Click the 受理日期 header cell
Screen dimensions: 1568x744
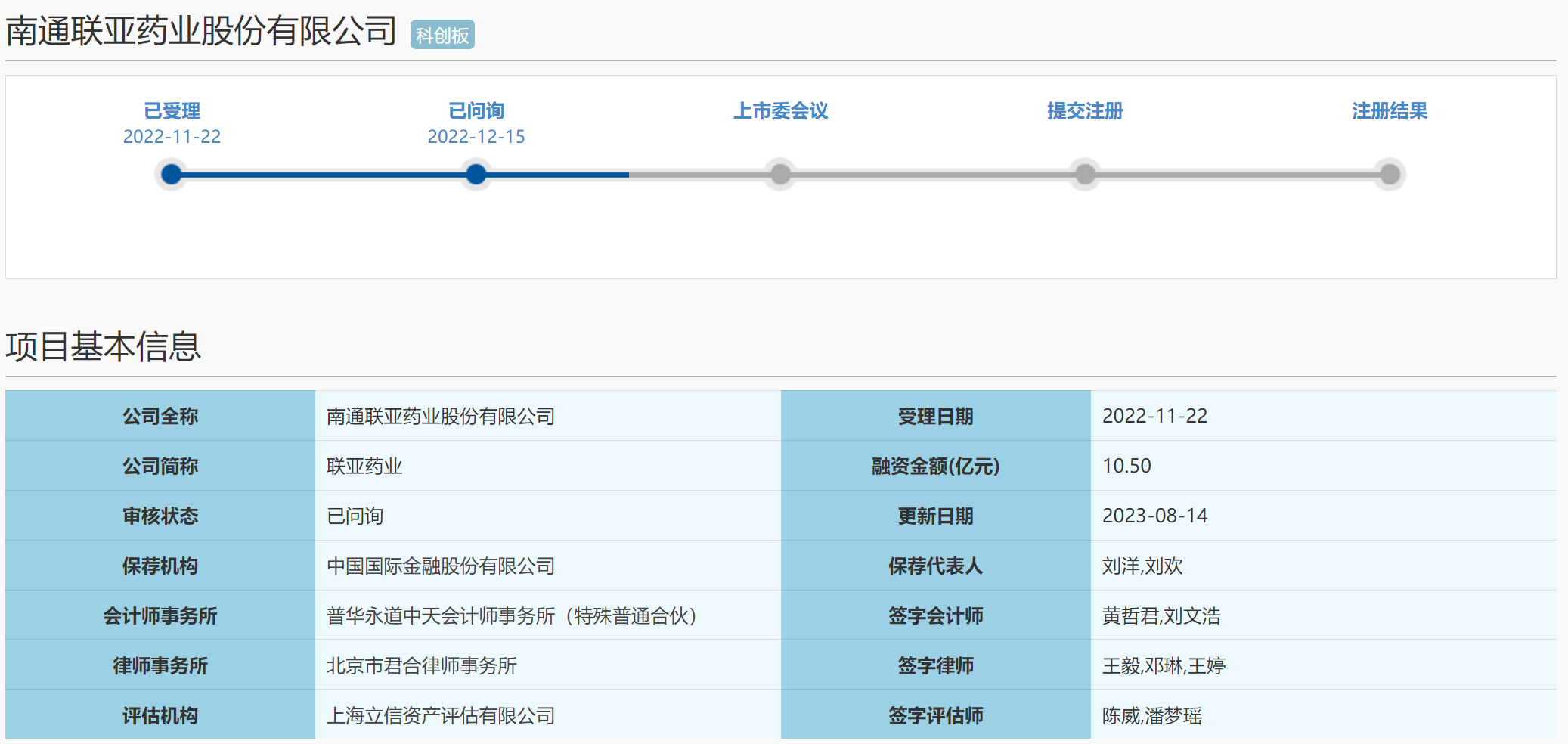click(936, 416)
